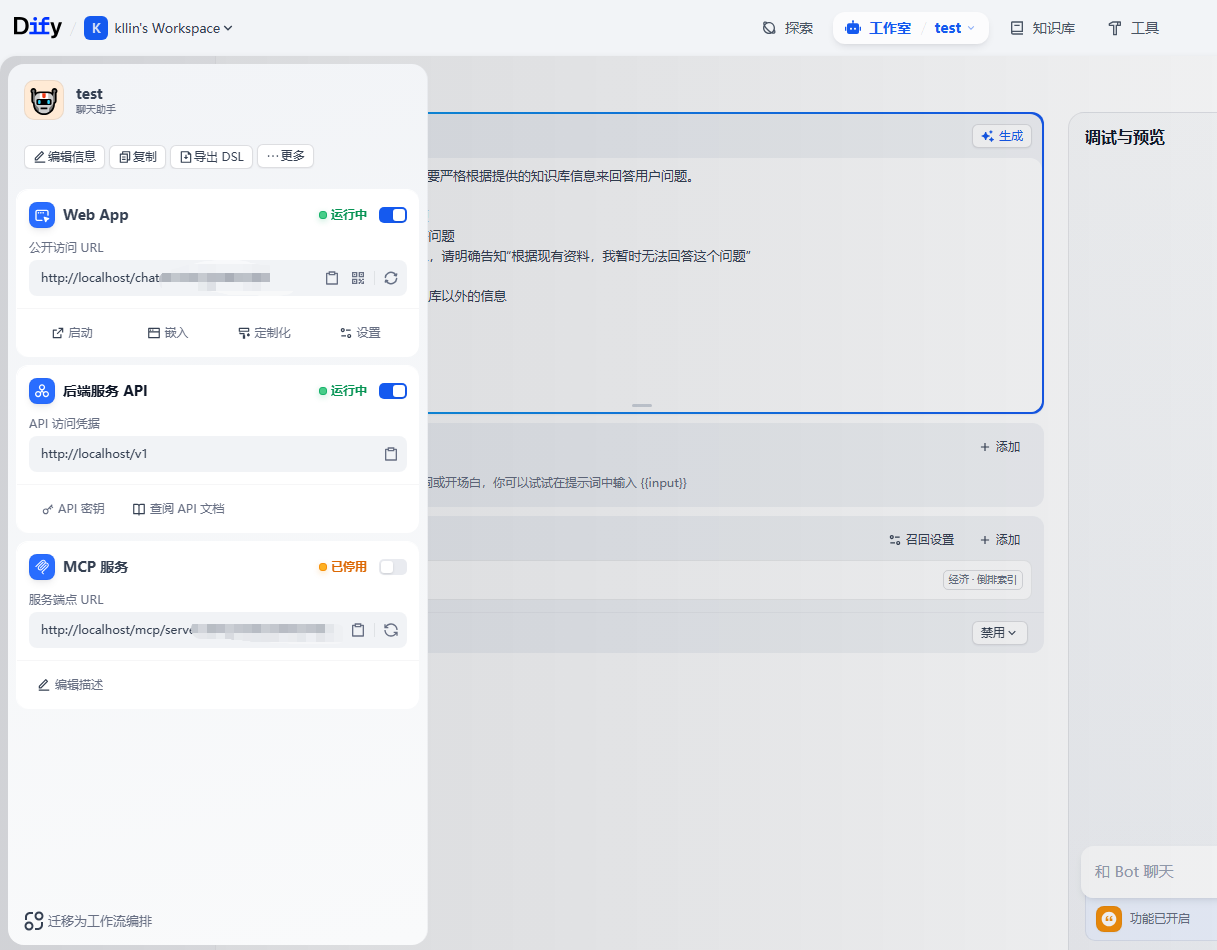
Task: Click the prompt editor resize handle
Action: [x=642, y=405]
